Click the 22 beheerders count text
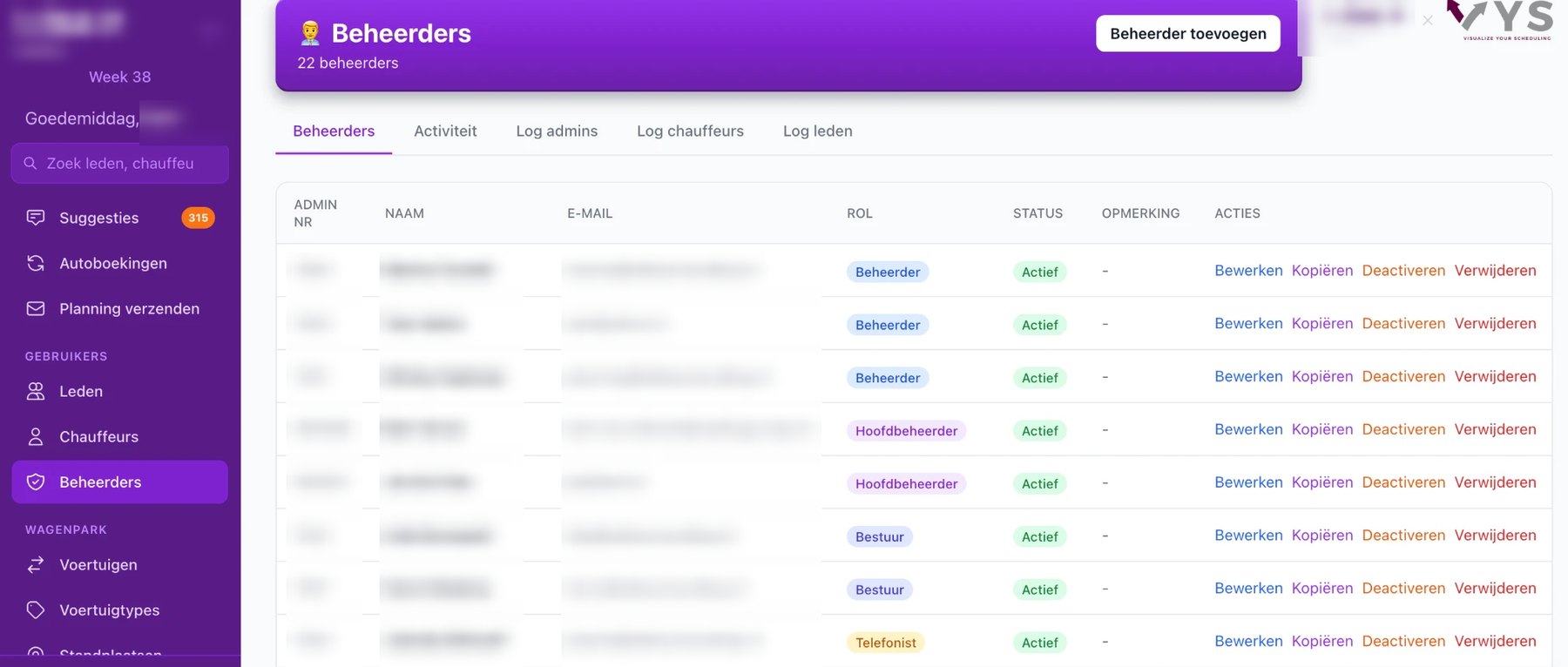Image resolution: width=1568 pixels, height=667 pixels. click(348, 63)
